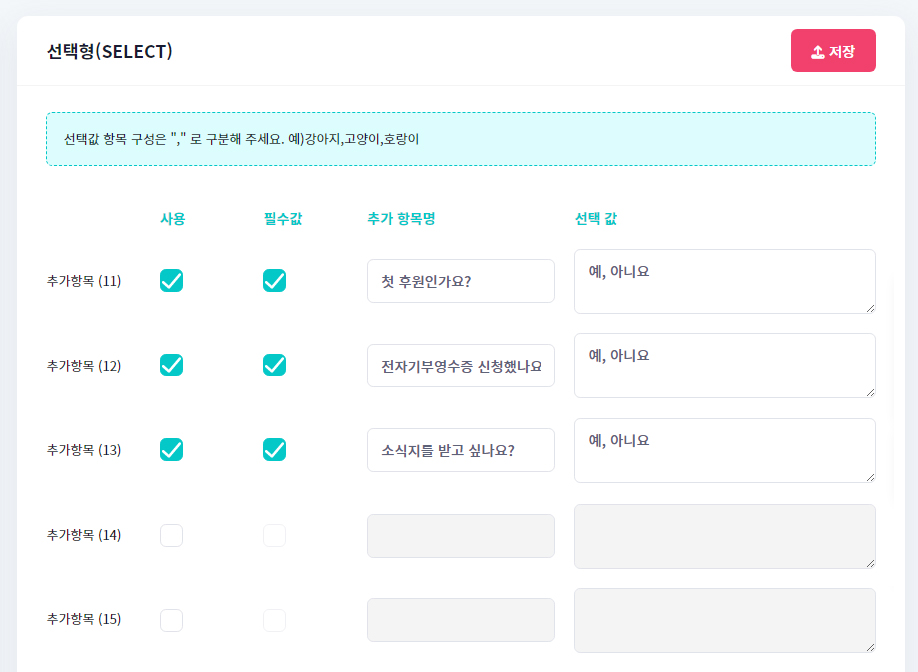Uncheck 필수값 for 추가항목 (11)
This screenshot has height=672, width=918.
(x=275, y=281)
